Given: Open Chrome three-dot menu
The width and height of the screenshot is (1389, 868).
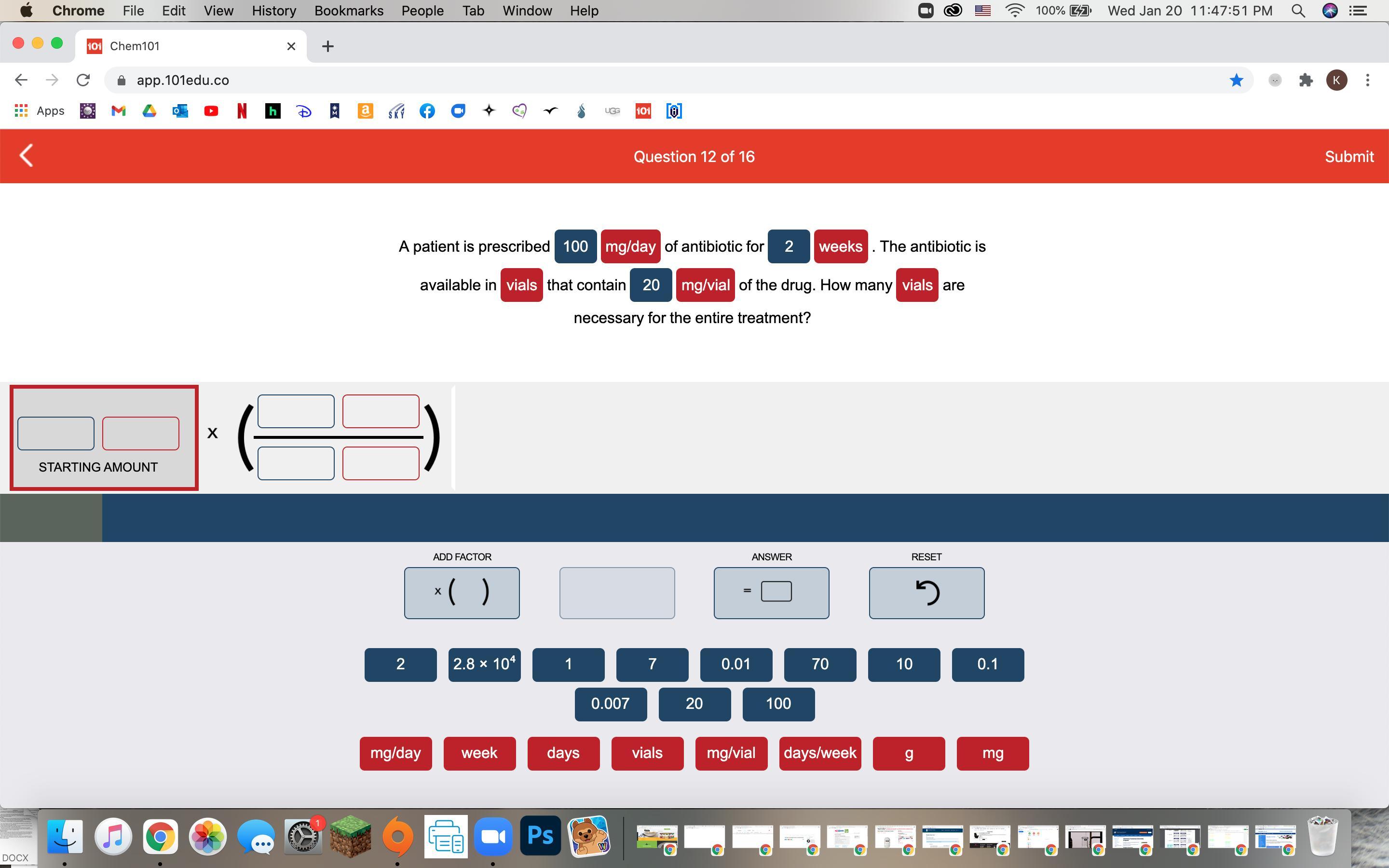Looking at the screenshot, I should pyautogui.click(x=1367, y=81).
